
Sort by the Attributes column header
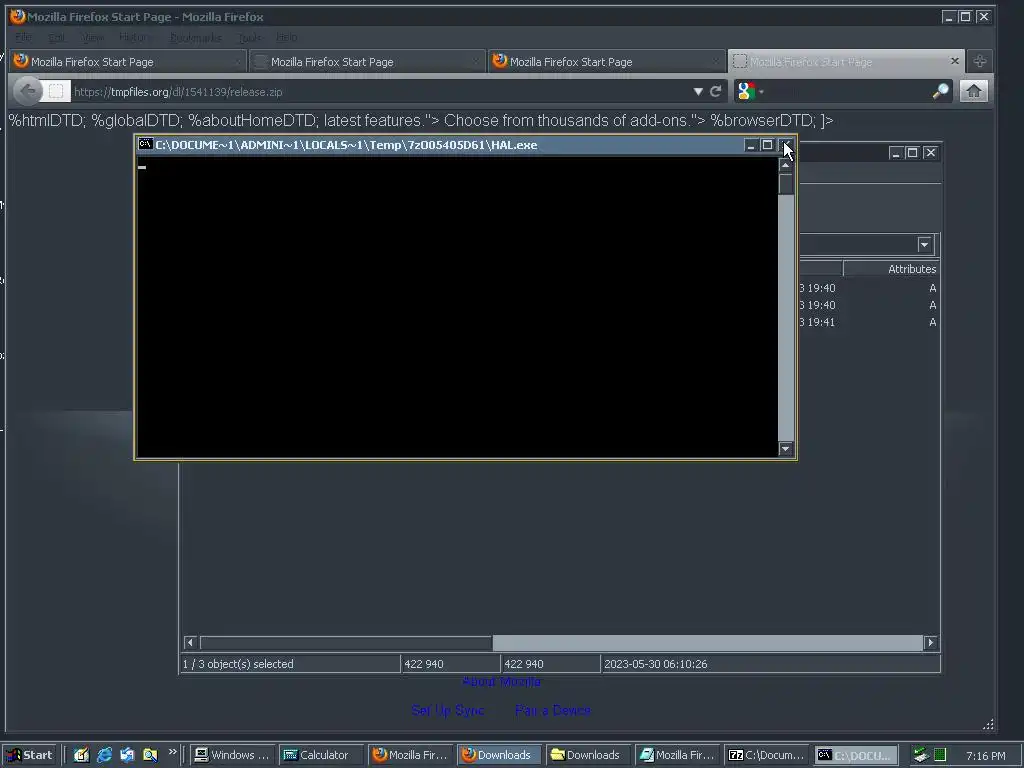891,269
